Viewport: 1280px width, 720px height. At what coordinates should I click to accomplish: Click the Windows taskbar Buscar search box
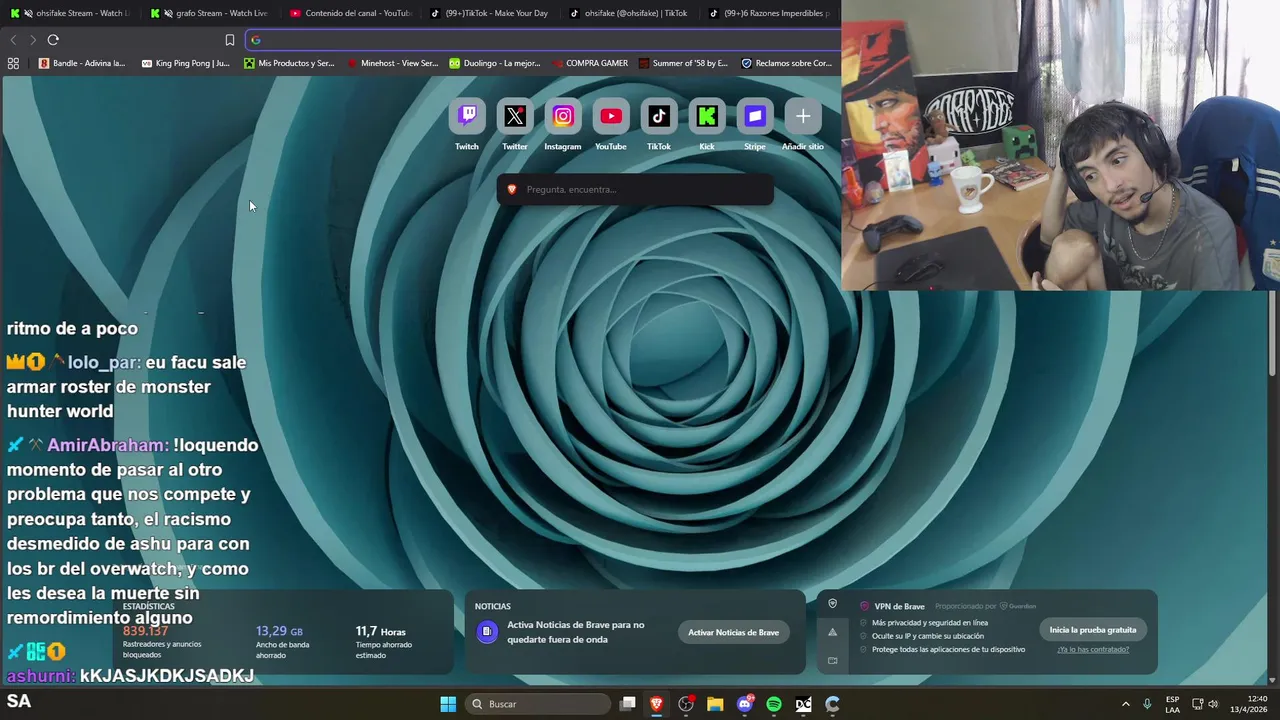click(x=538, y=704)
